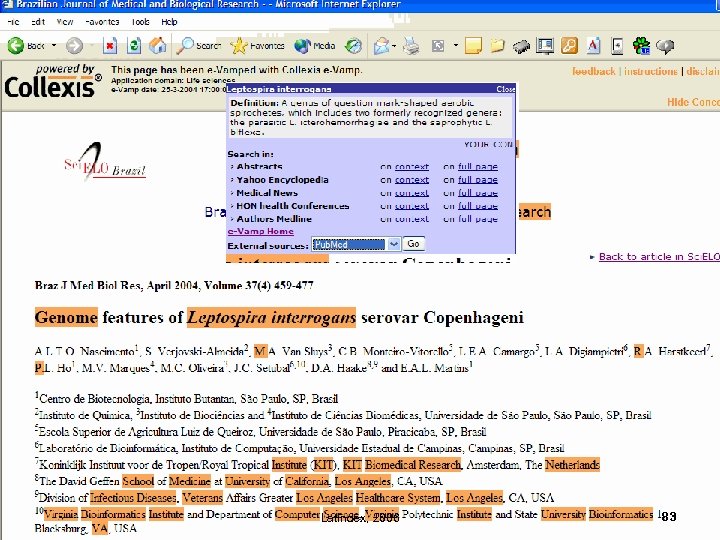Image resolution: width=720 pixels, height=540 pixels.
Task: Search Medical News on full page
Action: click(x=478, y=193)
